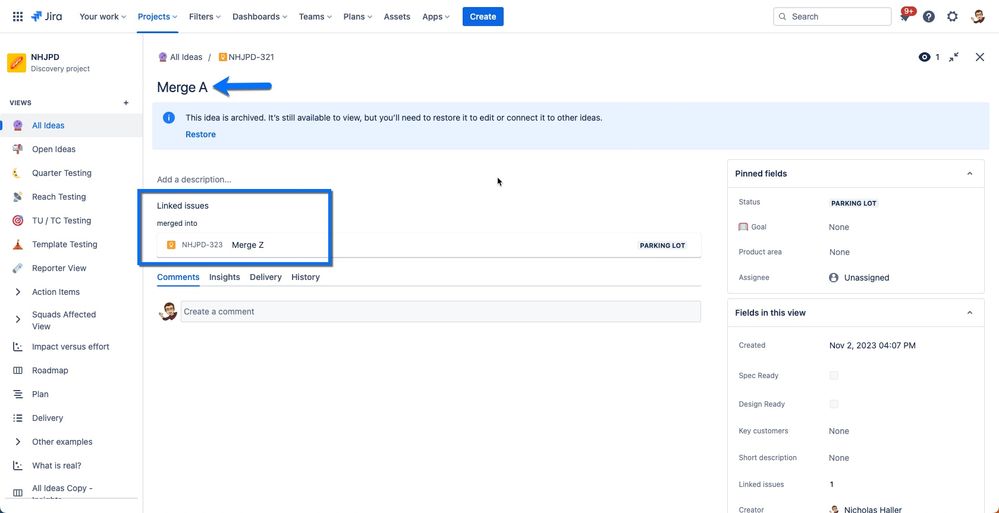This screenshot has width=999, height=513.
Task: Open linked issue NHJPD-323 Merge Z
Action: click(429, 245)
